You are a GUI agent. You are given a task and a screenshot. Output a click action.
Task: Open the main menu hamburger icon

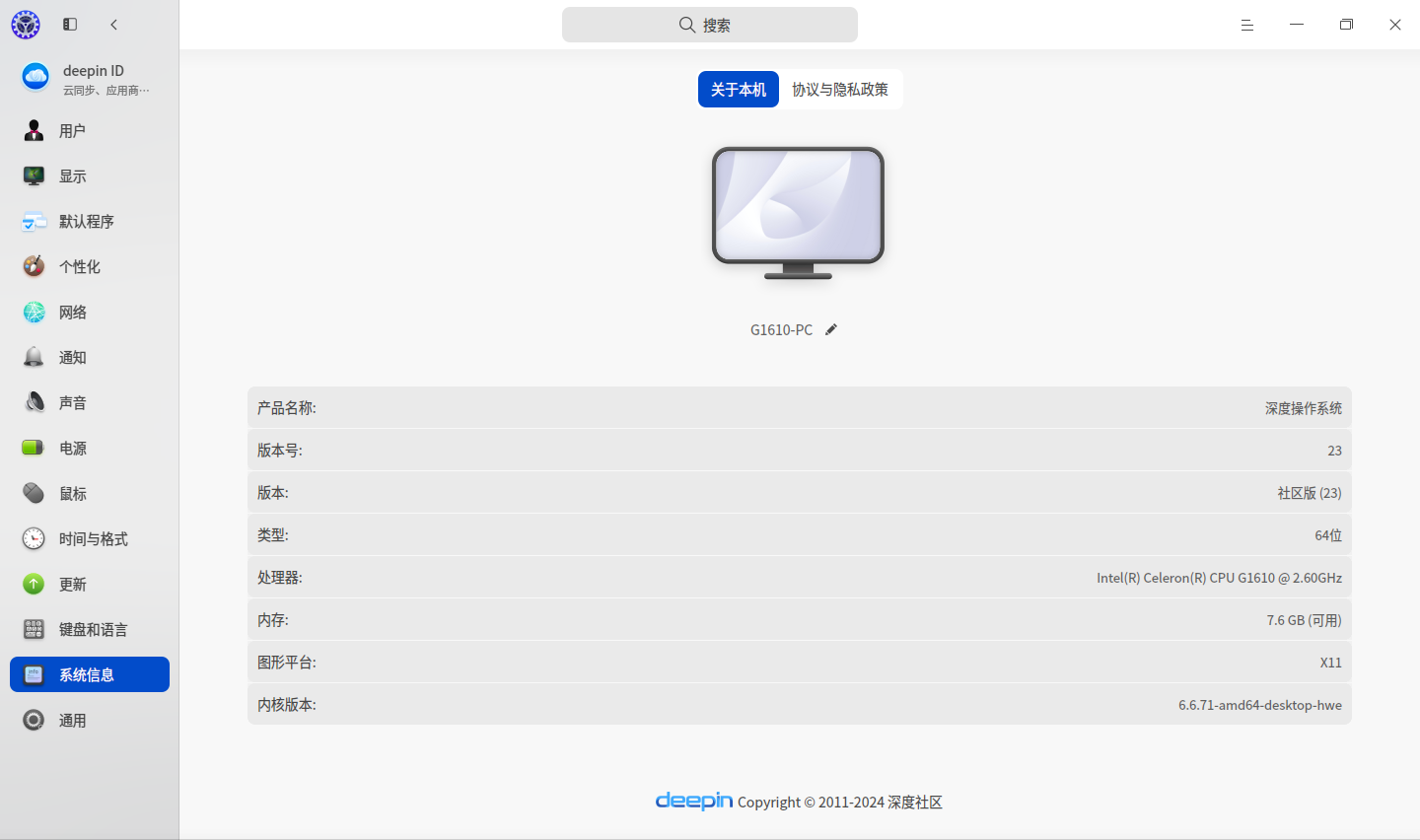(x=1247, y=25)
